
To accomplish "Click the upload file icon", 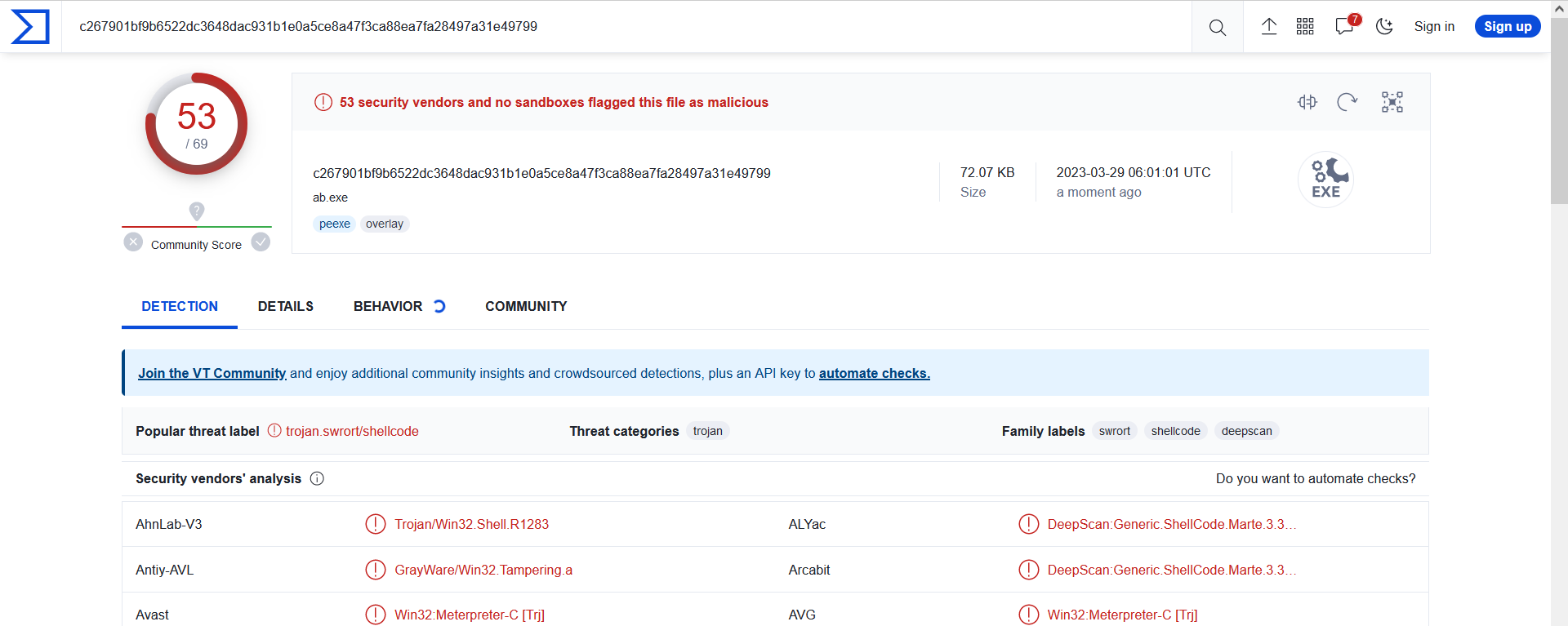I will (1268, 27).
